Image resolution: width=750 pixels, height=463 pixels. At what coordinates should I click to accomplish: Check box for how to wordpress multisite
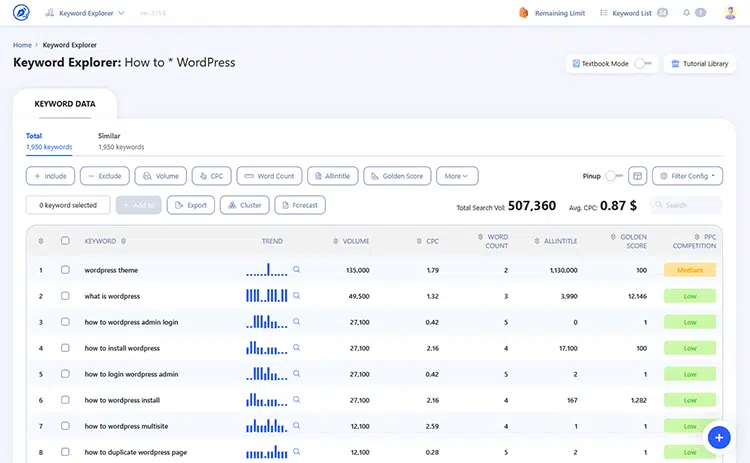(x=66, y=426)
